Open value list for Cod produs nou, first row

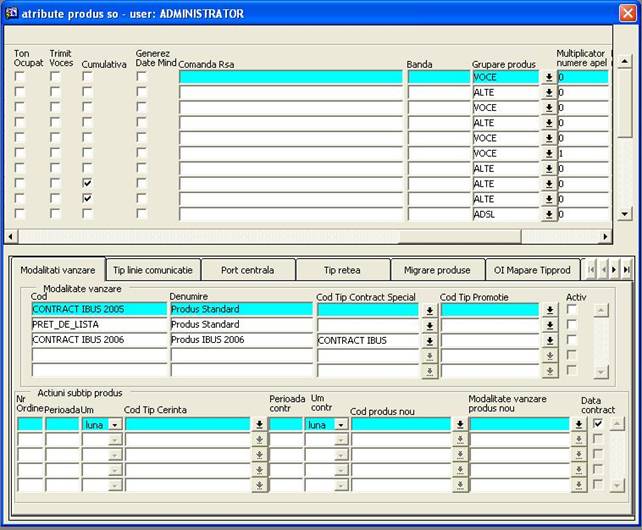459,425
